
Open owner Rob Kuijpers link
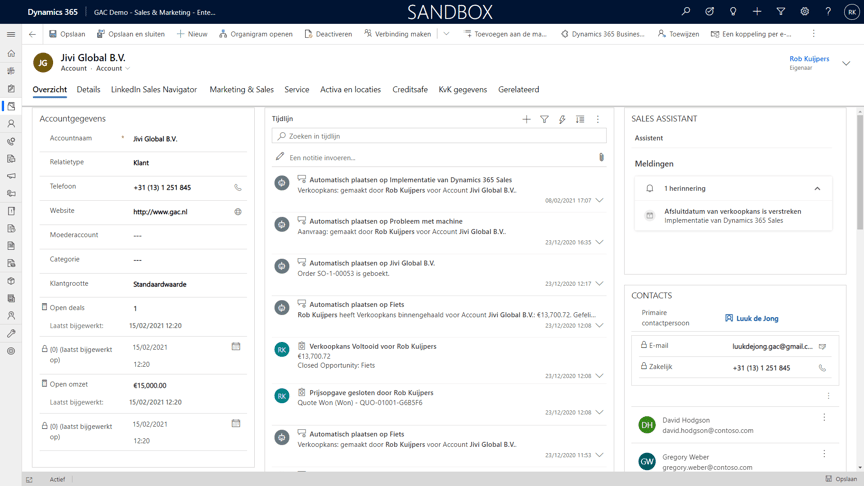pyautogui.click(x=809, y=58)
